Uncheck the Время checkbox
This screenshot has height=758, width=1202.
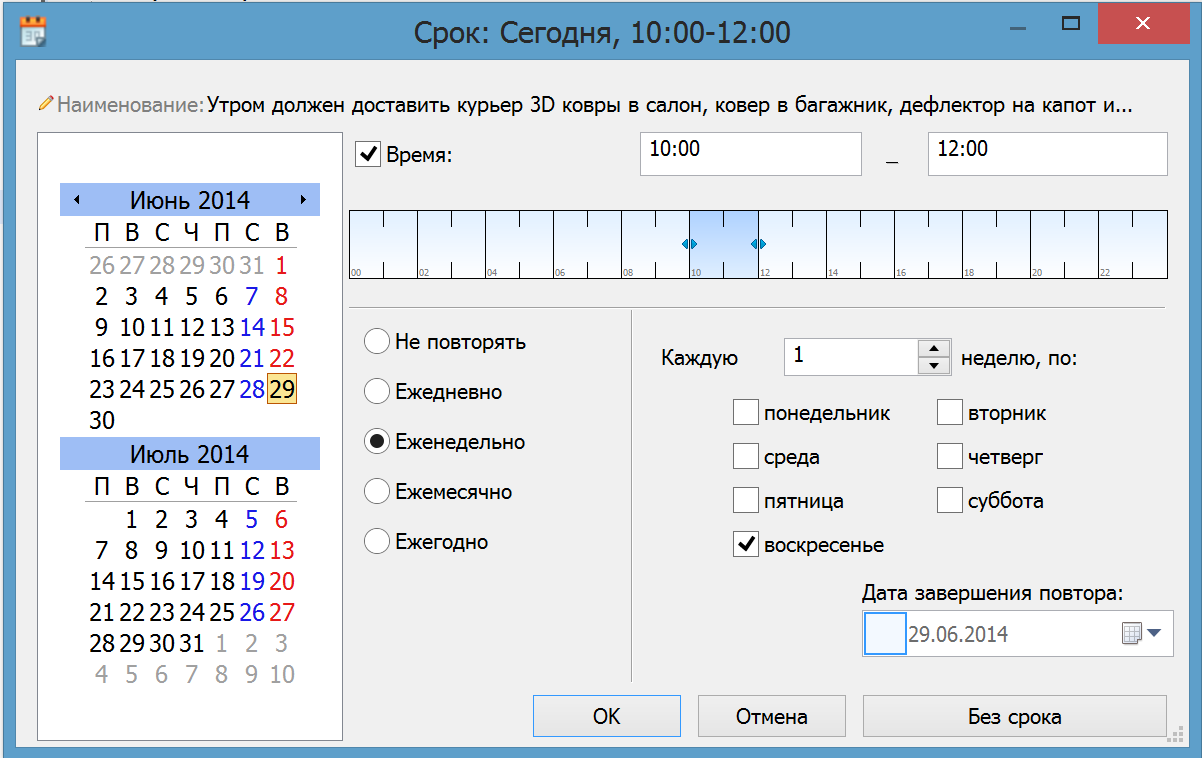369,155
